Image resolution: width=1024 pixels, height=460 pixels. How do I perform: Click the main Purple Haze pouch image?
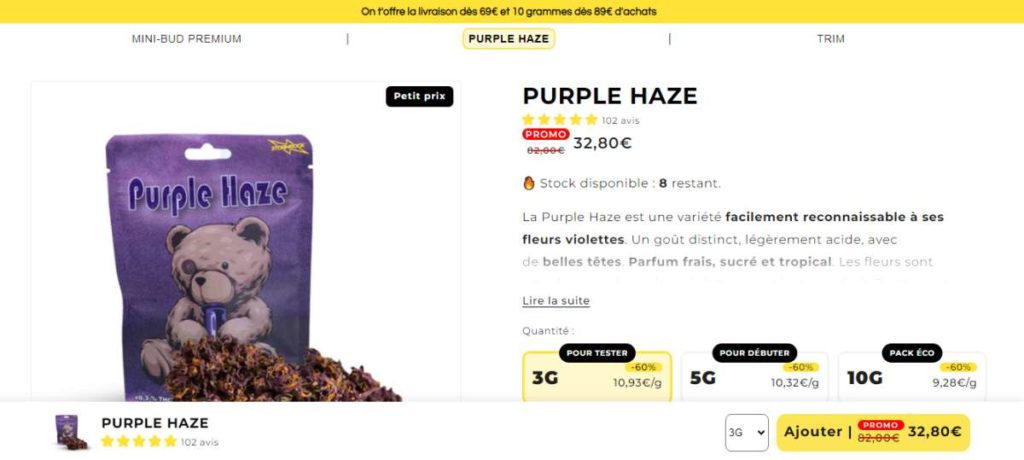click(246, 268)
